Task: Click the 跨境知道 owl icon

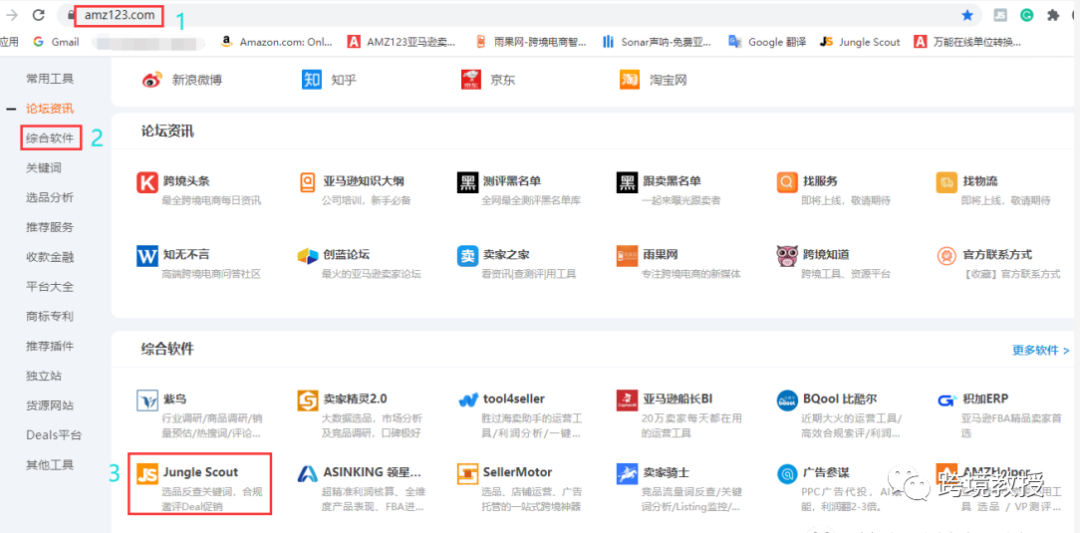Action: pyautogui.click(x=787, y=256)
